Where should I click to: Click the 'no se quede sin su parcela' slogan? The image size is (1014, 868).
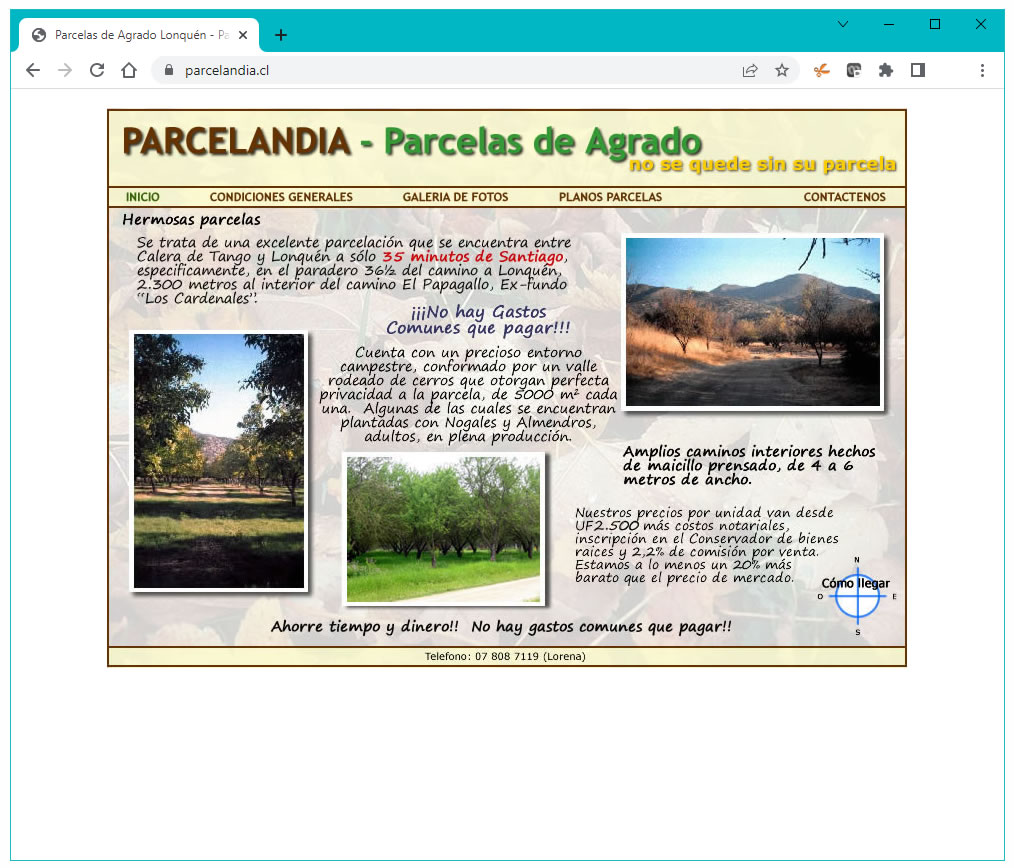pyautogui.click(x=763, y=164)
